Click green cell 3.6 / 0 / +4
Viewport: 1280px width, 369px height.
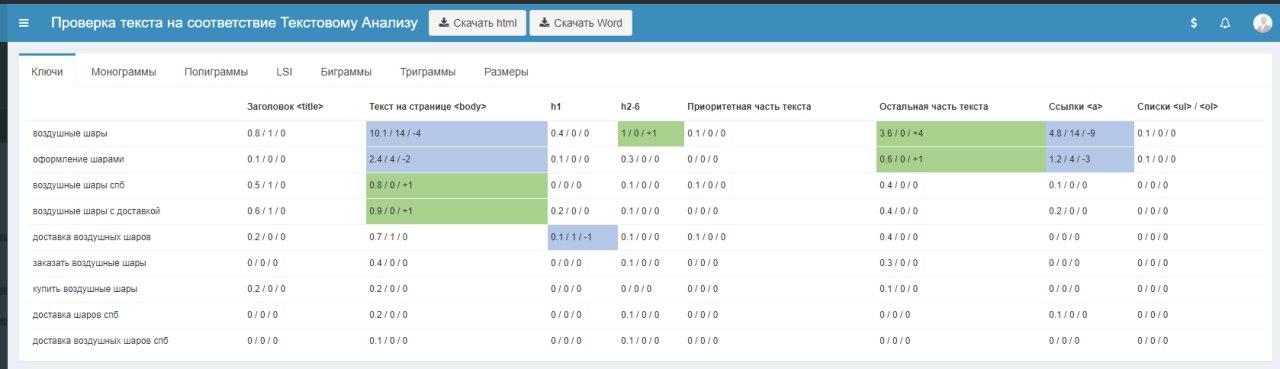961,134
